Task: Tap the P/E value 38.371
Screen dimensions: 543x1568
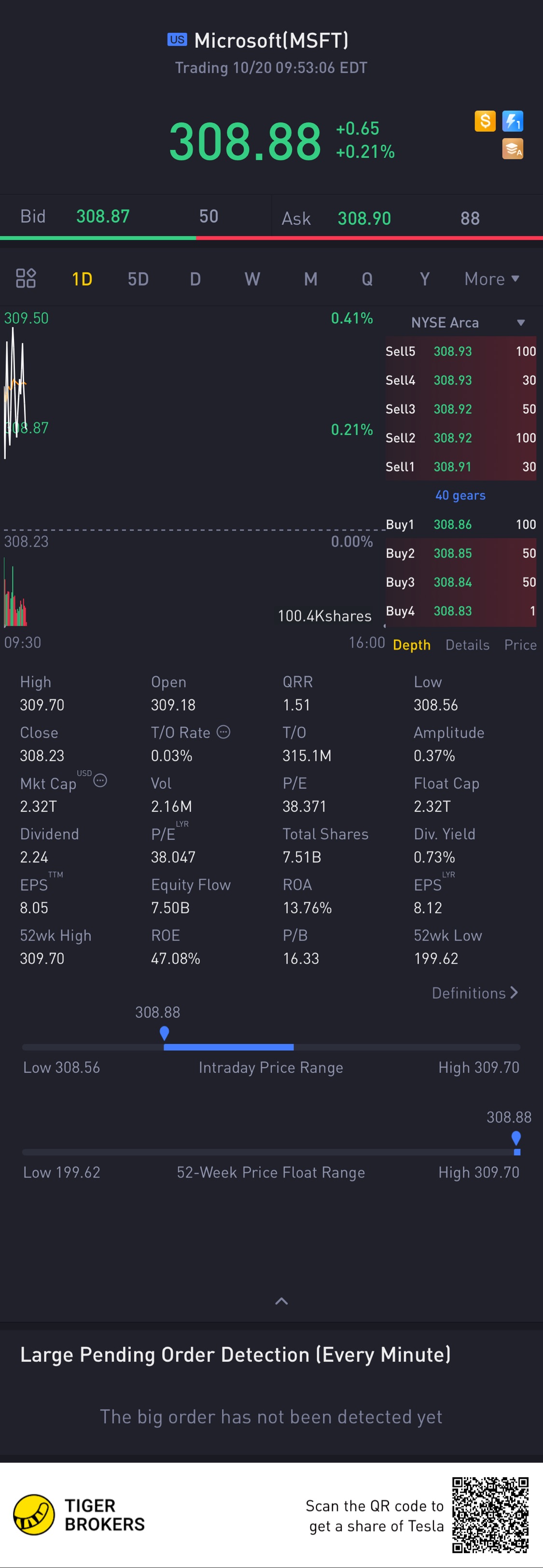Action: [x=305, y=806]
